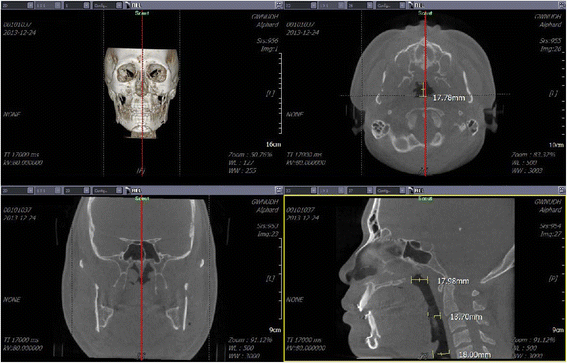567x363 pixels.
Task: Open the Config dropdown in the axial view toolbar
Action: (391, 5)
